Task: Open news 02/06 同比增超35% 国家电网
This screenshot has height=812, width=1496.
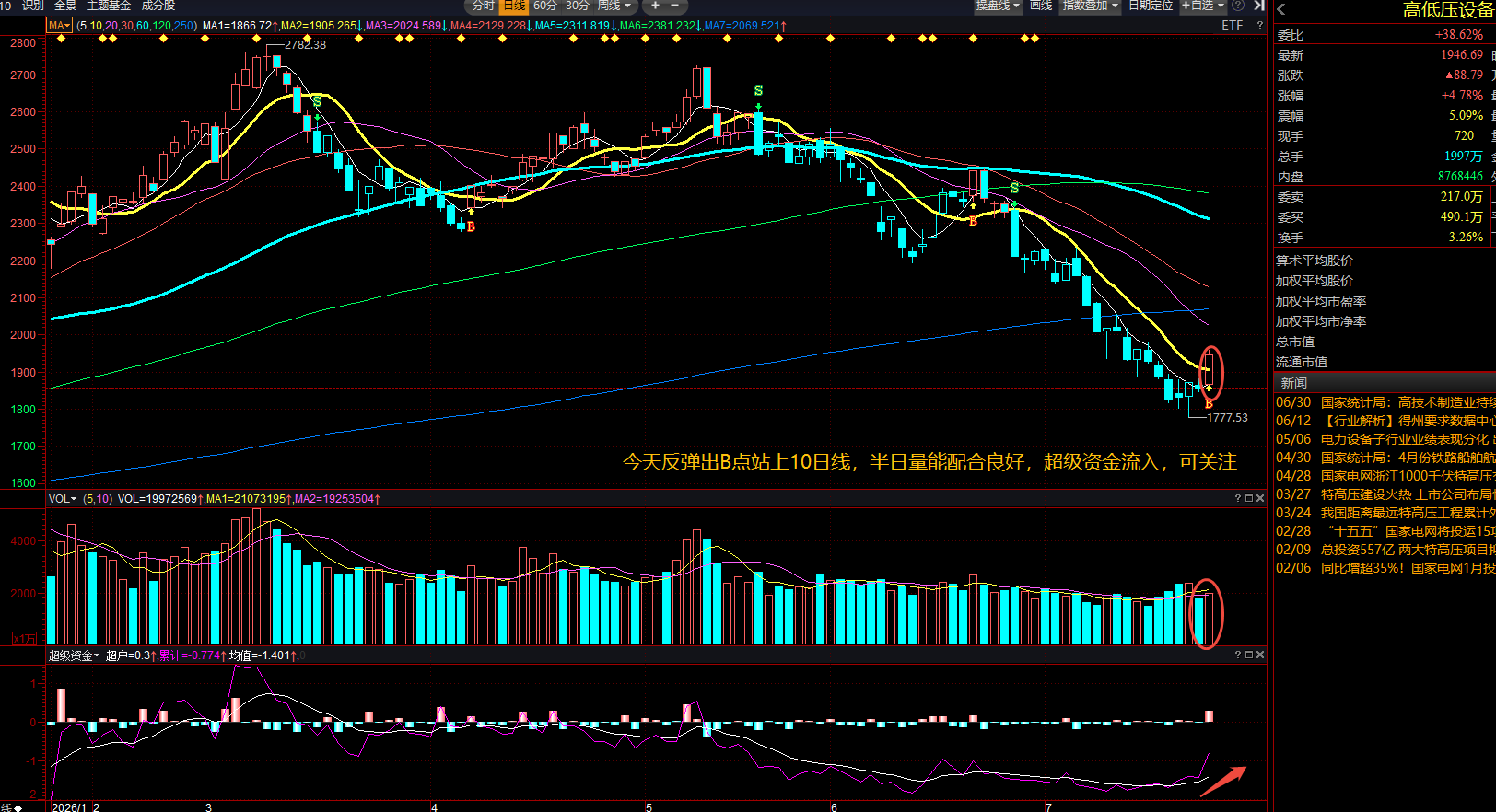Action: point(1385,568)
